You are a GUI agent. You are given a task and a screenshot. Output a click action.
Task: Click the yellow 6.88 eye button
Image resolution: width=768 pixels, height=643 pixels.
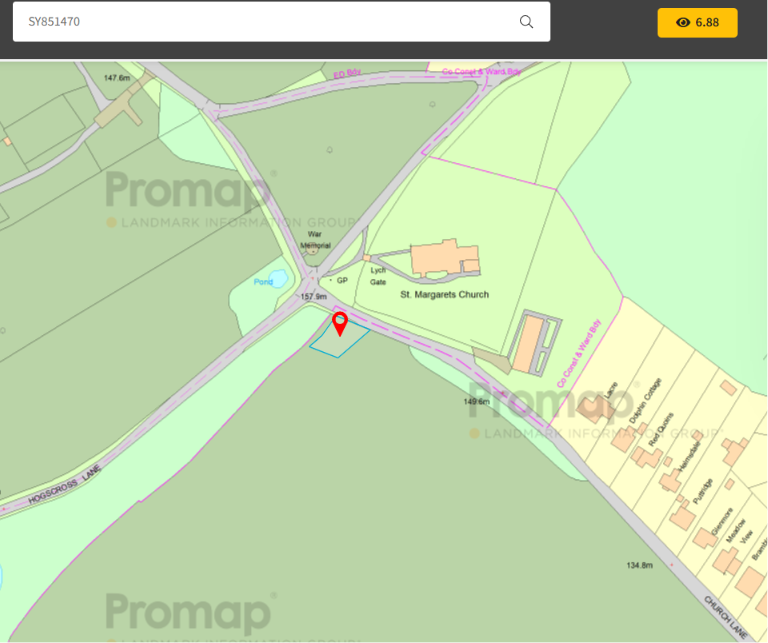697,23
